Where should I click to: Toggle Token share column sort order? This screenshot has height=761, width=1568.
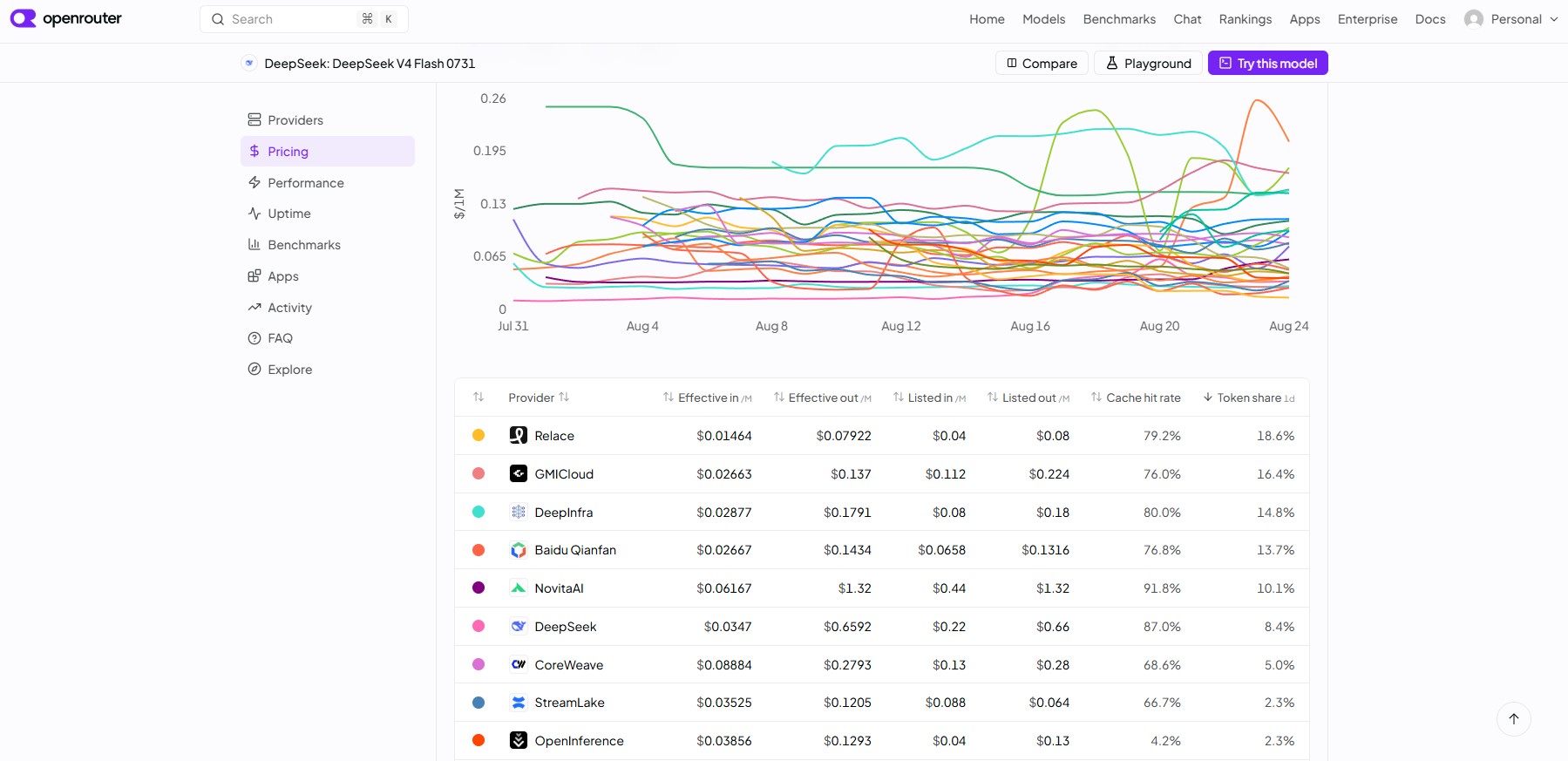coord(1248,397)
